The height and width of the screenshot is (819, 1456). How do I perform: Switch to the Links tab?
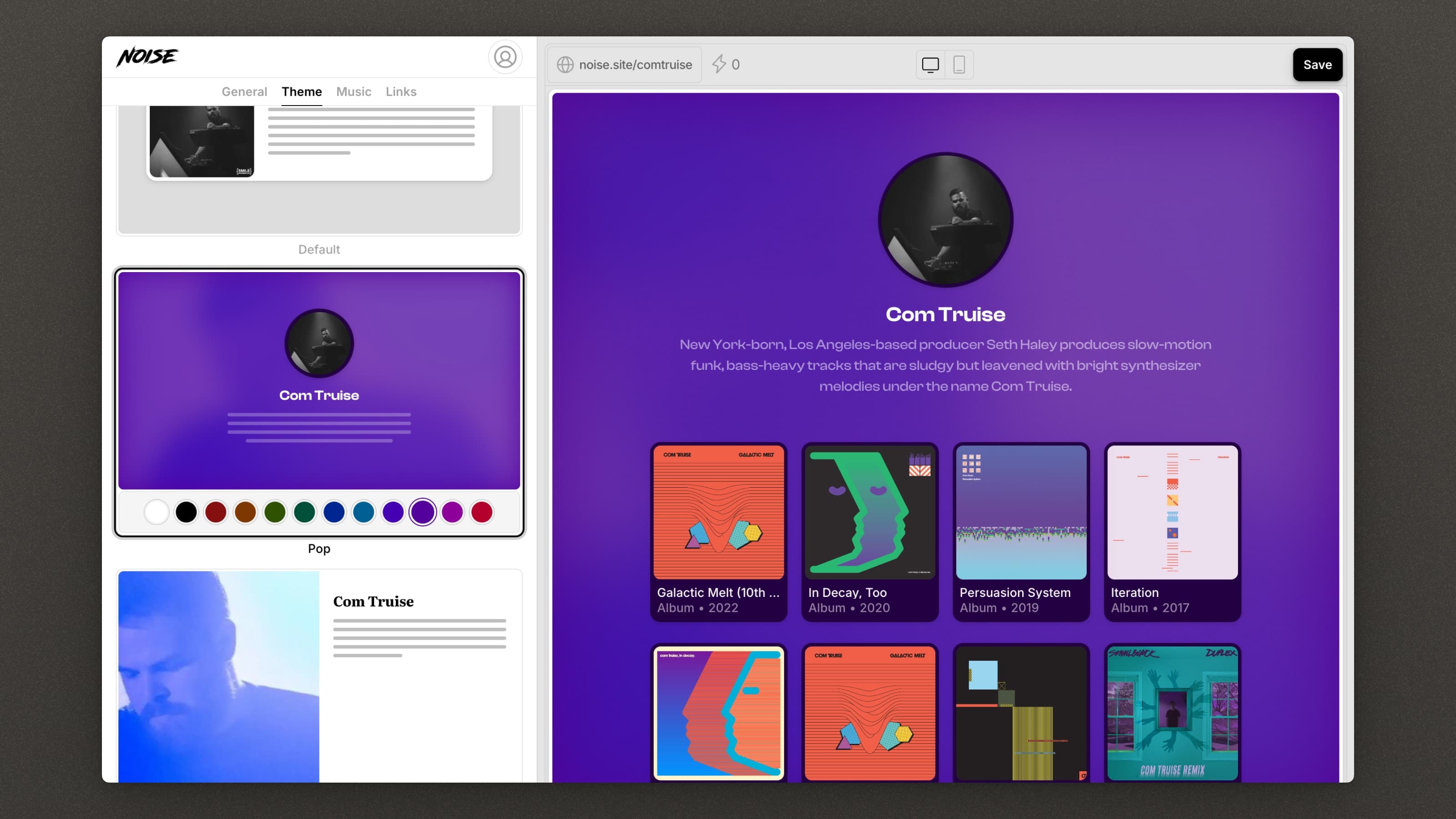click(x=401, y=91)
